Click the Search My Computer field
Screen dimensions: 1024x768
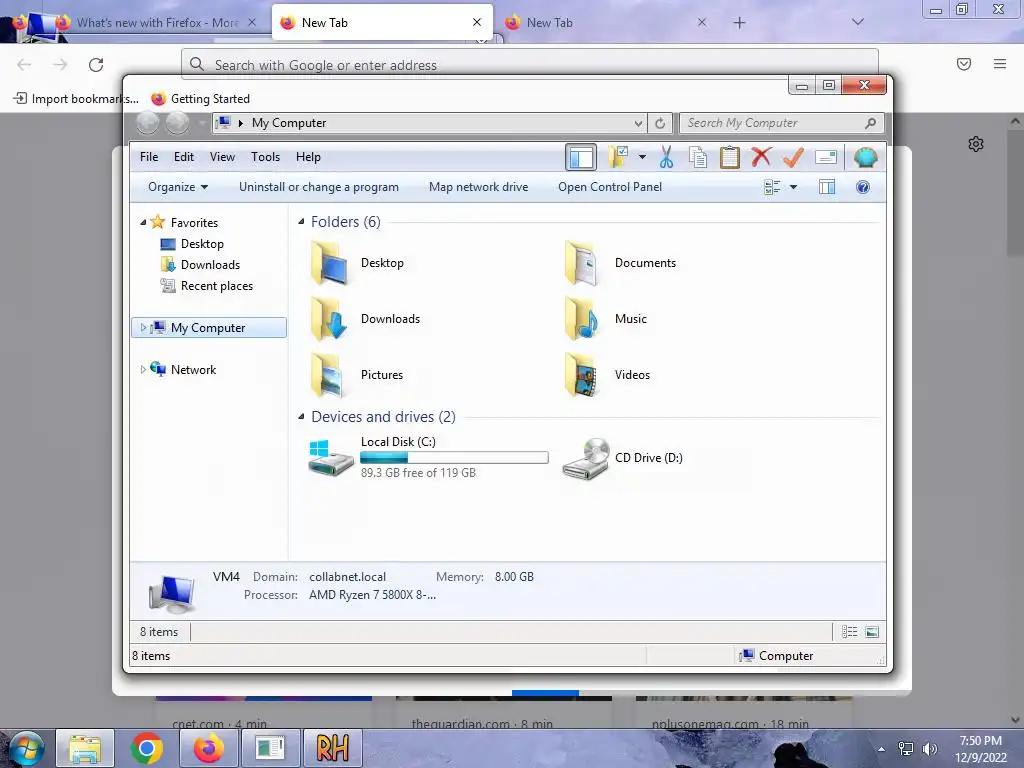pyautogui.click(x=782, y=123)
